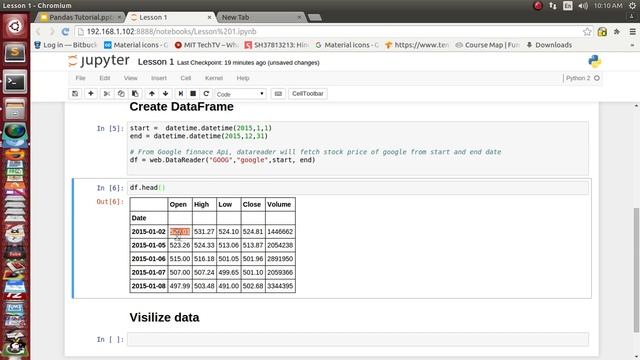Click the Close value 501.96
The width and height of the screenshot is (640, 360).
[x=253, y=259]
